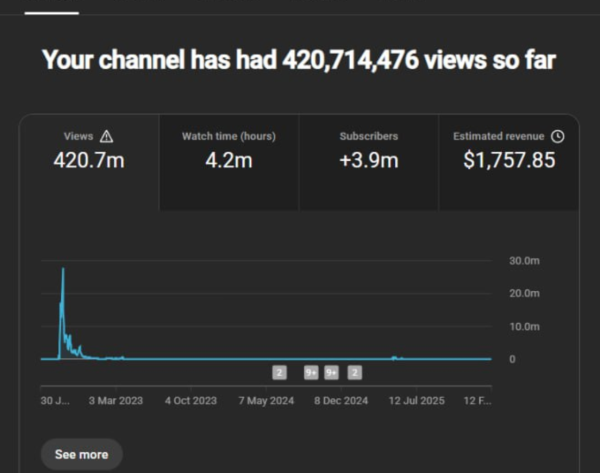Click the '4 Oct 2023' date axis label

coord(190,400)
